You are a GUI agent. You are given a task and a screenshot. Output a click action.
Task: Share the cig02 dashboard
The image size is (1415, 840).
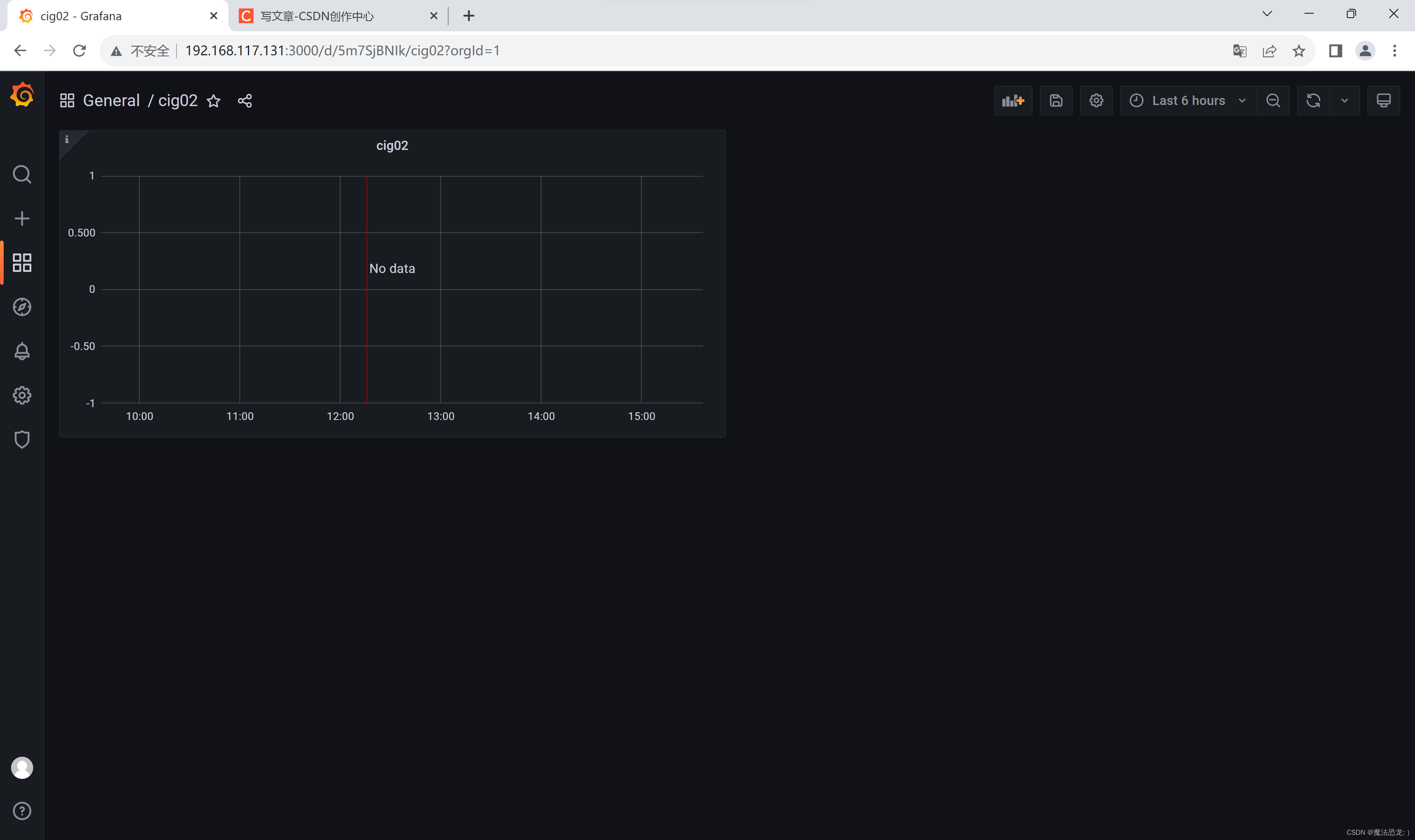pyautogui.click(x=245, y=101)
